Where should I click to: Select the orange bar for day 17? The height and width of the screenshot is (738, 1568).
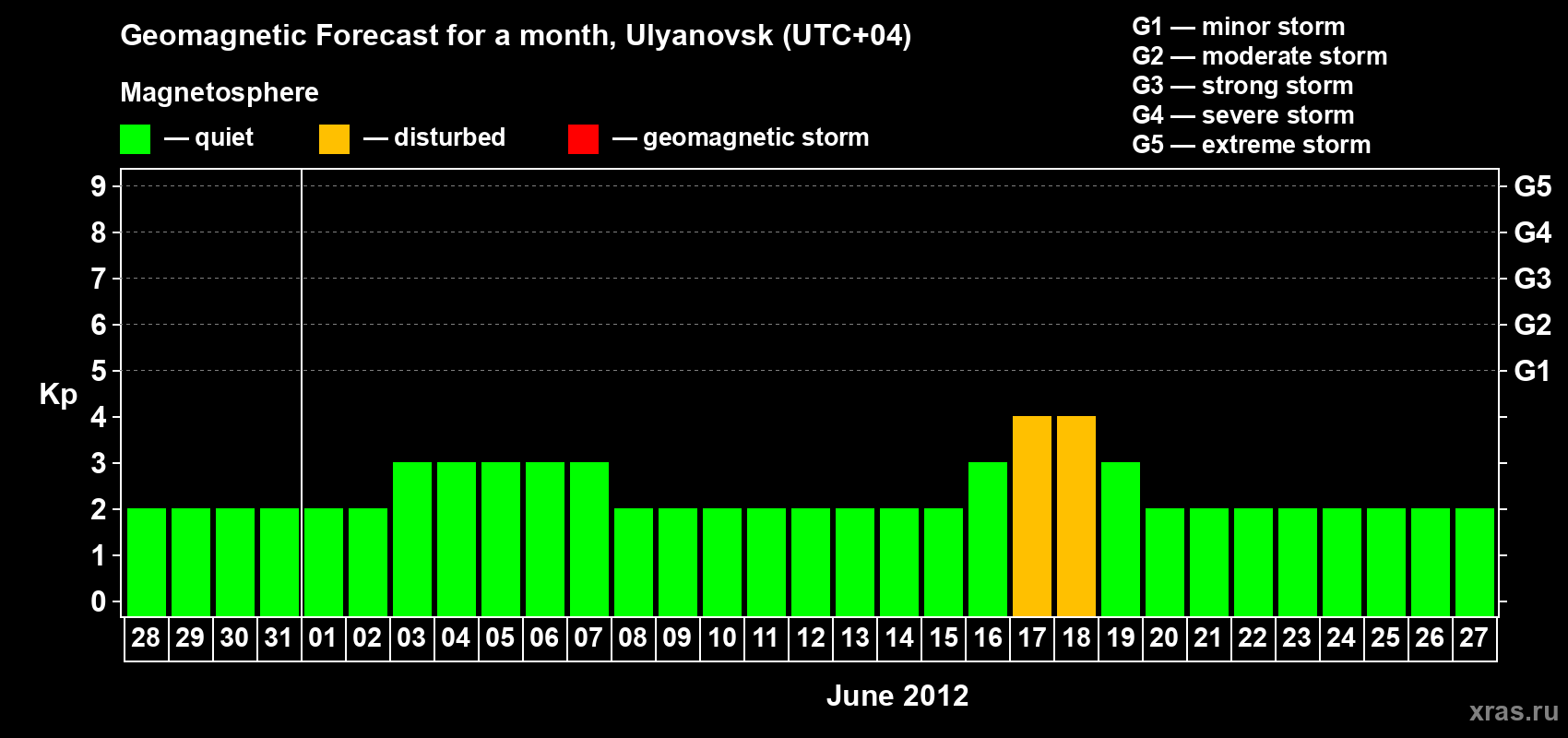point(1032,516)
